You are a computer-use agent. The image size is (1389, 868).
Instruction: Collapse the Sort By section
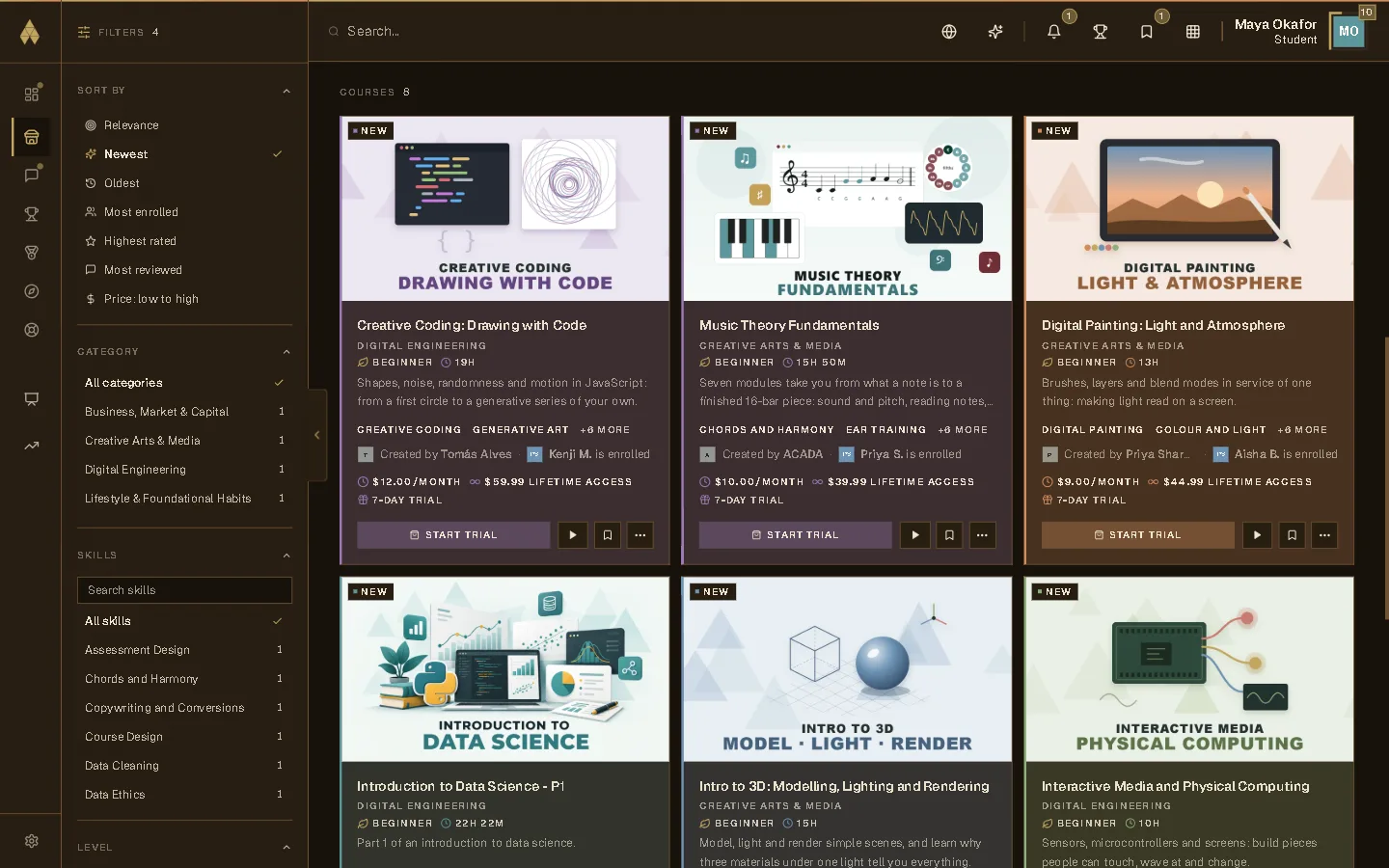tap(286, 91)
